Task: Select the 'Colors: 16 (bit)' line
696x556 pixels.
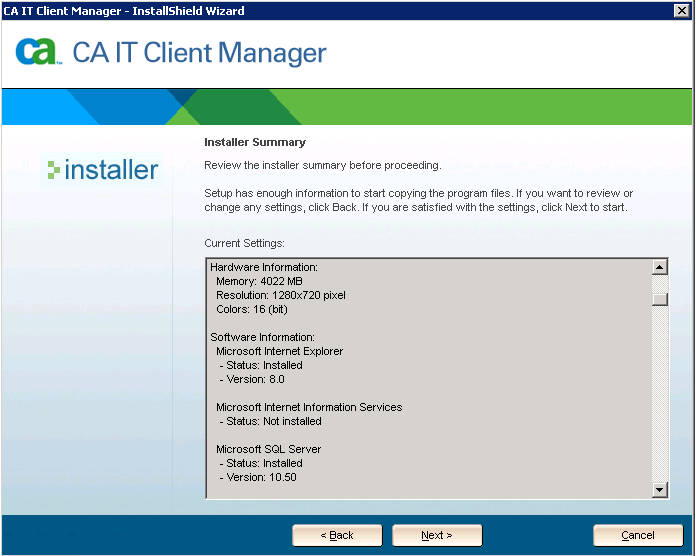Action: coord(252,309)
